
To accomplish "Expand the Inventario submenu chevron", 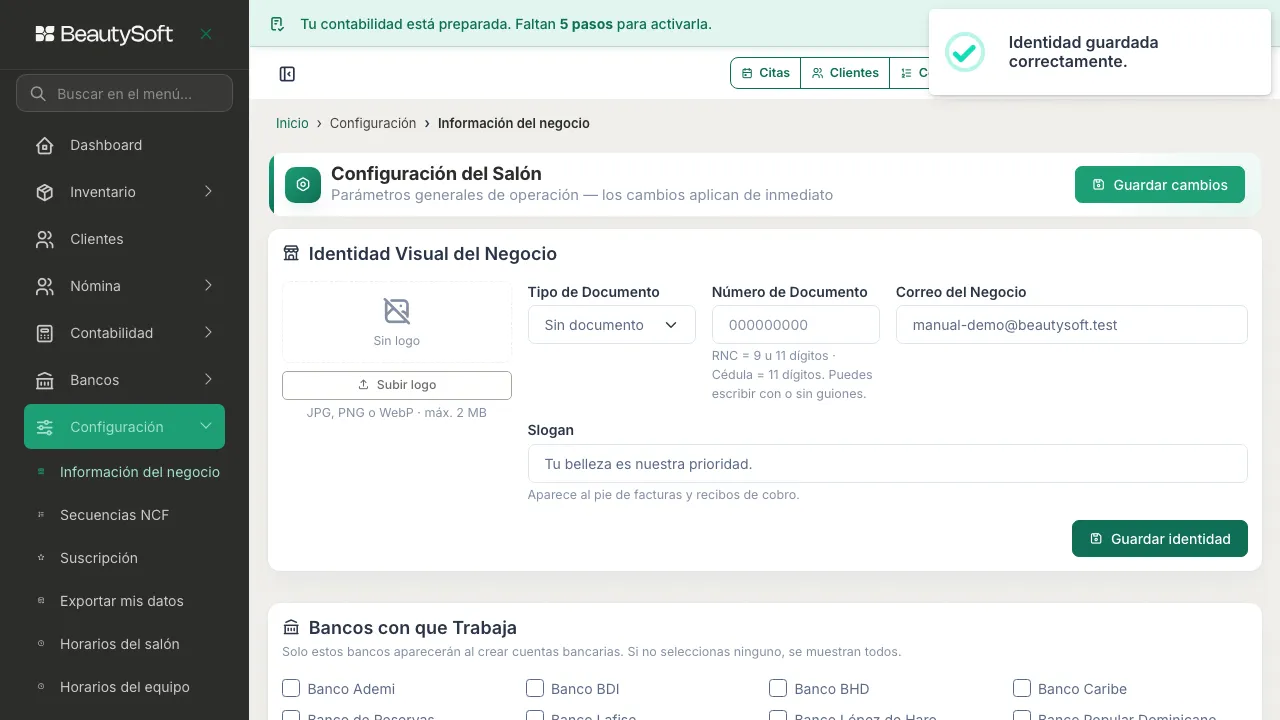I will pos(208,192).
